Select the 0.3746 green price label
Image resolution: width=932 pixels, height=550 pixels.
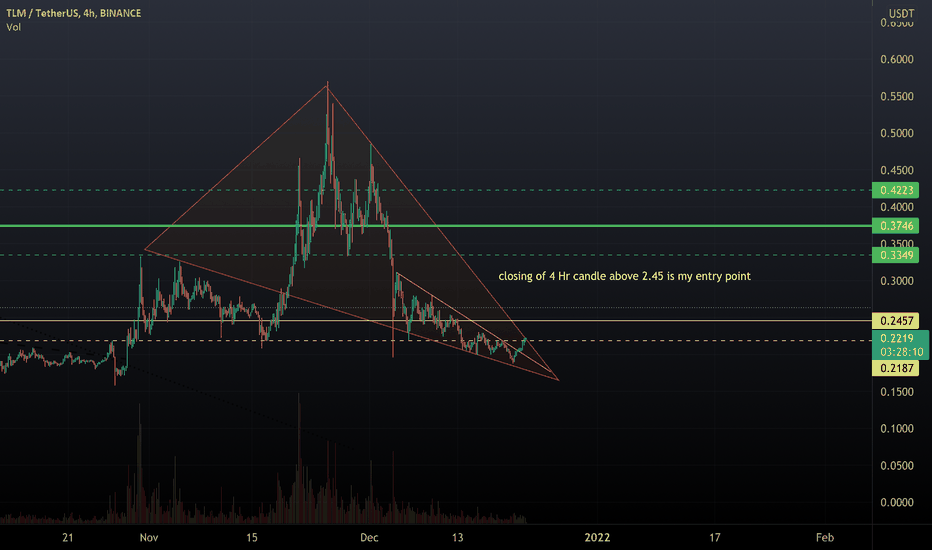click(896, 226)
